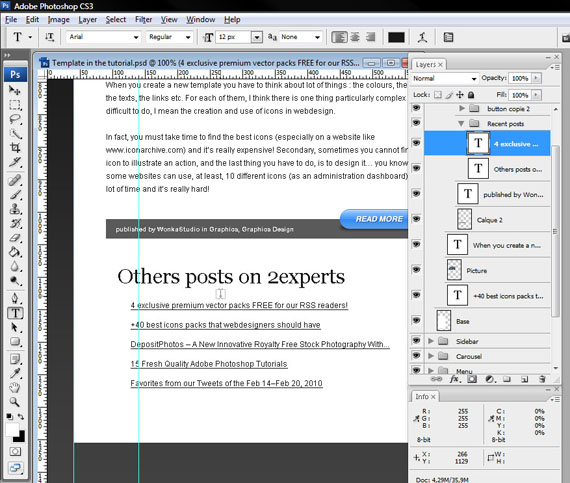Click the center text button
Image resolution: width=570 pixels, height=483 pixels.
(355, 37)
